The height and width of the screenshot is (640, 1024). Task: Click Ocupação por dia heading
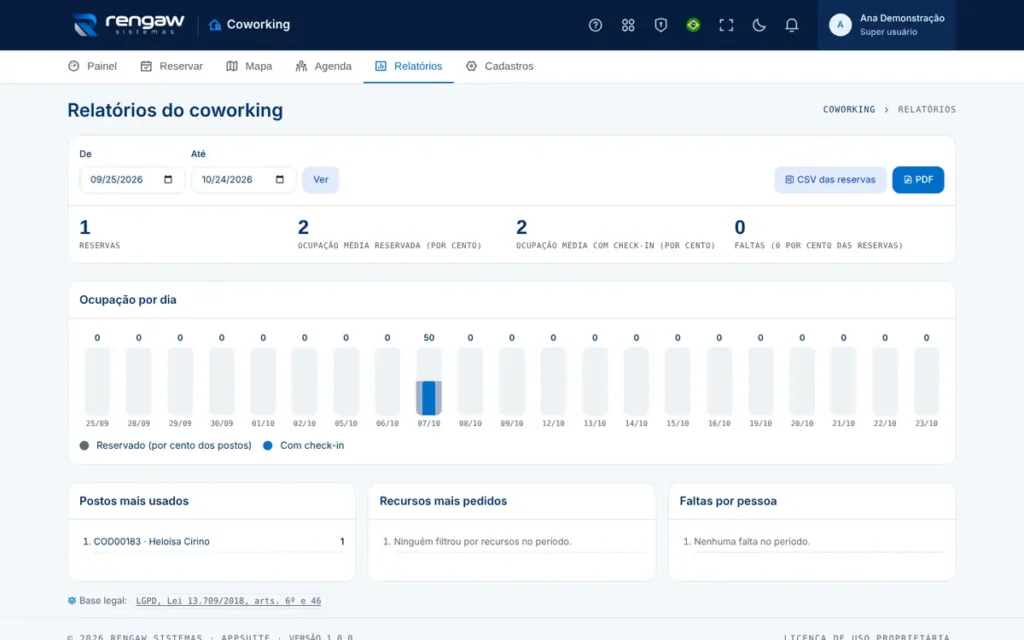[128, 300]
